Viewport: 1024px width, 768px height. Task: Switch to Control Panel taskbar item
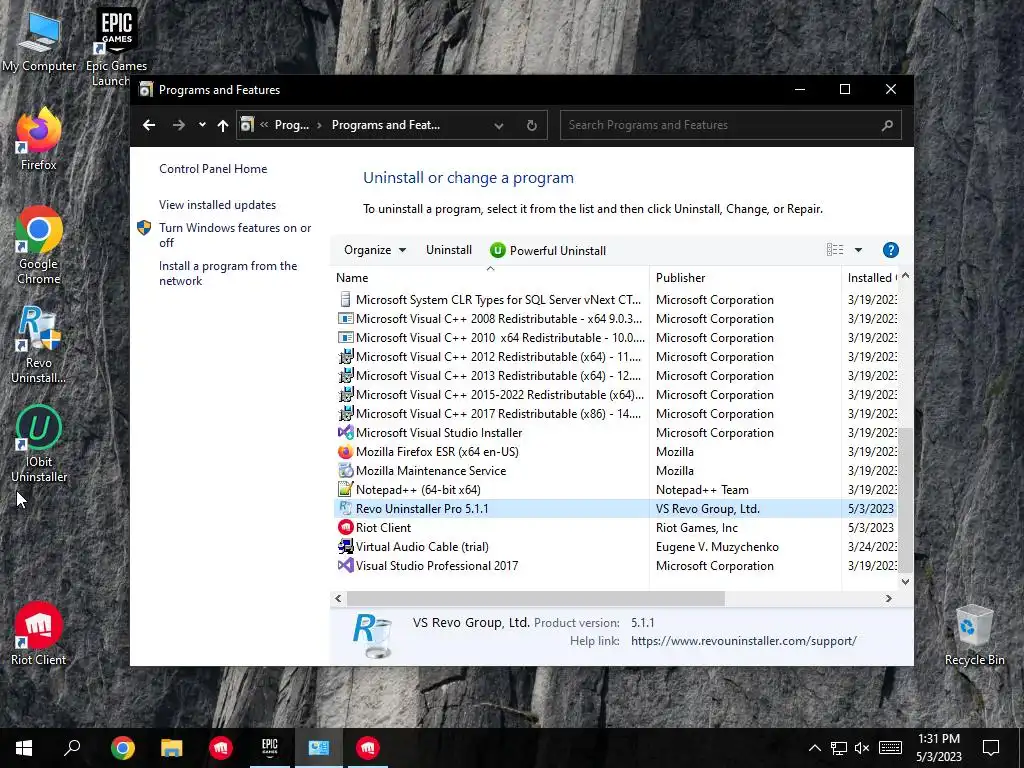pyautogui.click(x=319, y=748)
